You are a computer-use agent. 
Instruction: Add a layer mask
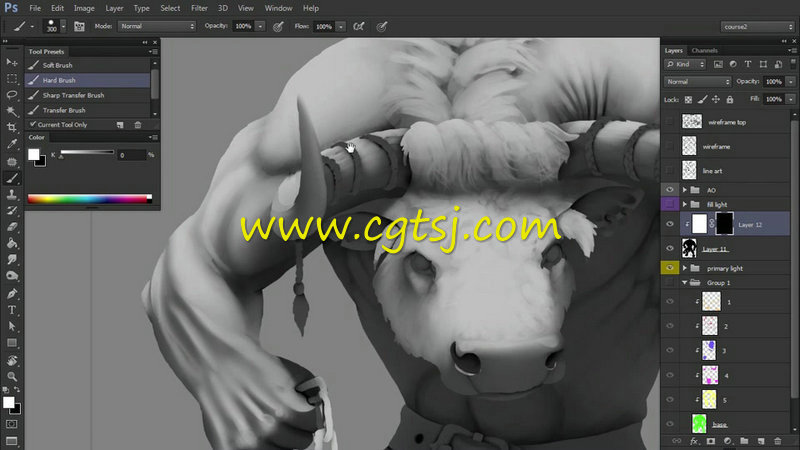[x=711, y=441]
